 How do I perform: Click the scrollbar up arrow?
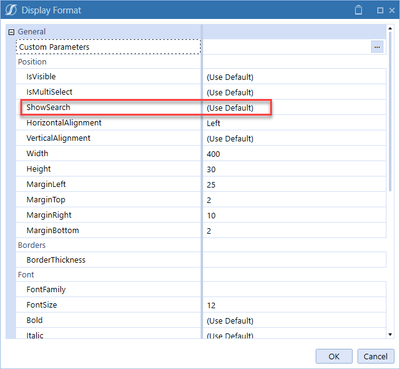tap(390, 28)
